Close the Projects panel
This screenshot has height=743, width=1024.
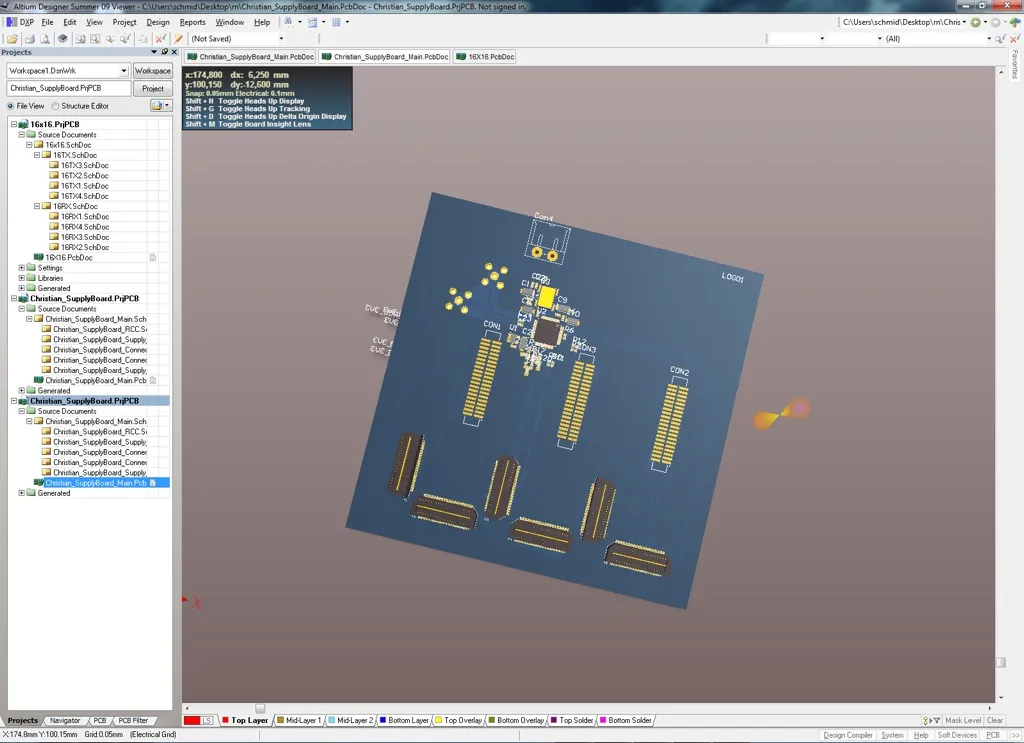pos(174,52)
